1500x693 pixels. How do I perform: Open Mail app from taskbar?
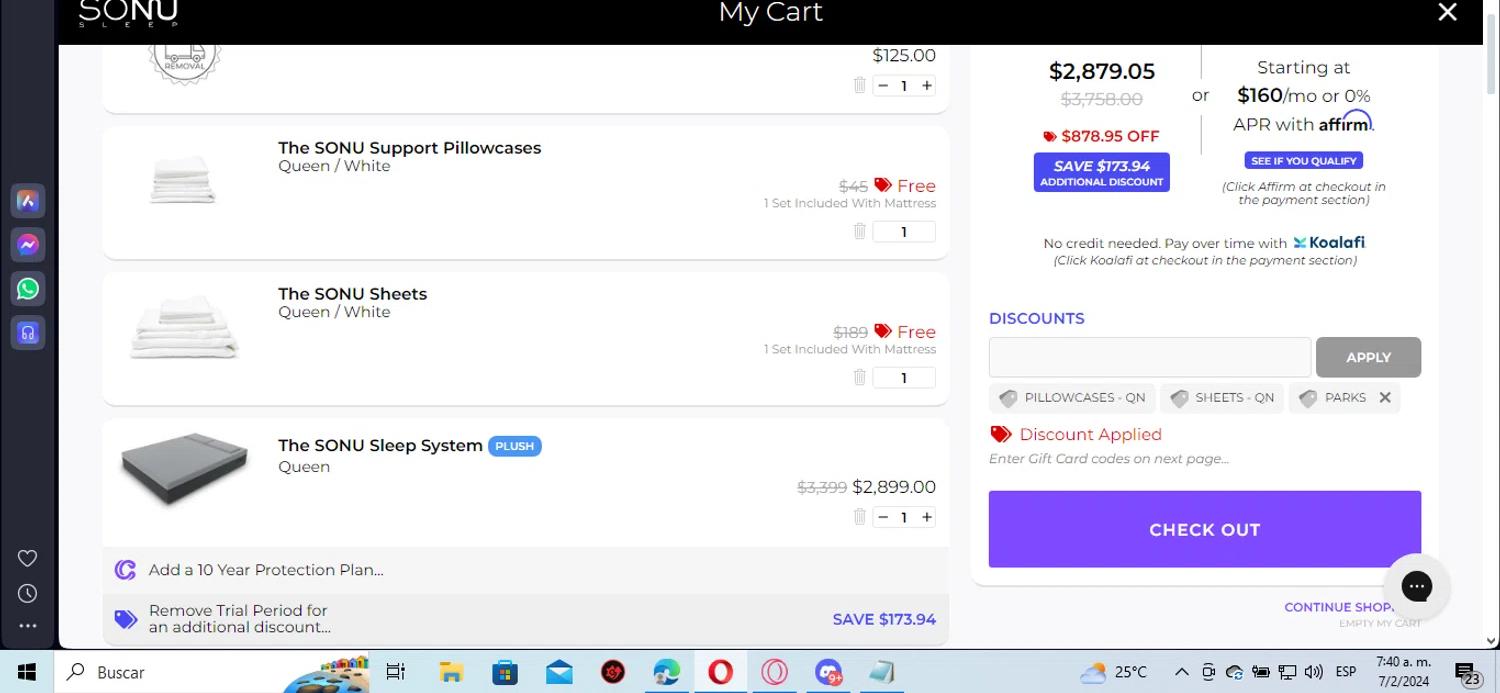[559, 672]
